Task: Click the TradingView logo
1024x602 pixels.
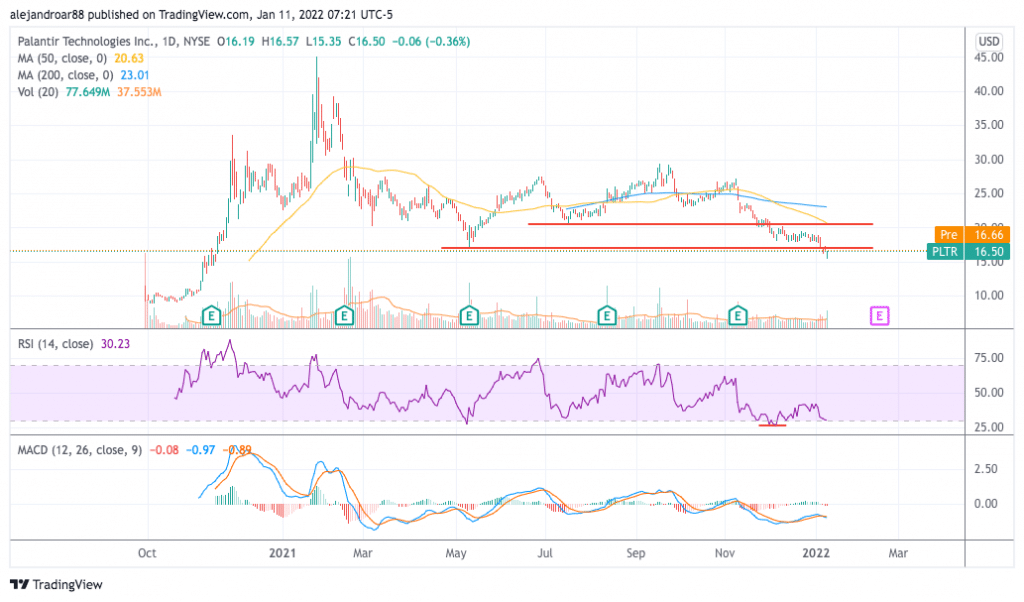Action: click(57, 584)
